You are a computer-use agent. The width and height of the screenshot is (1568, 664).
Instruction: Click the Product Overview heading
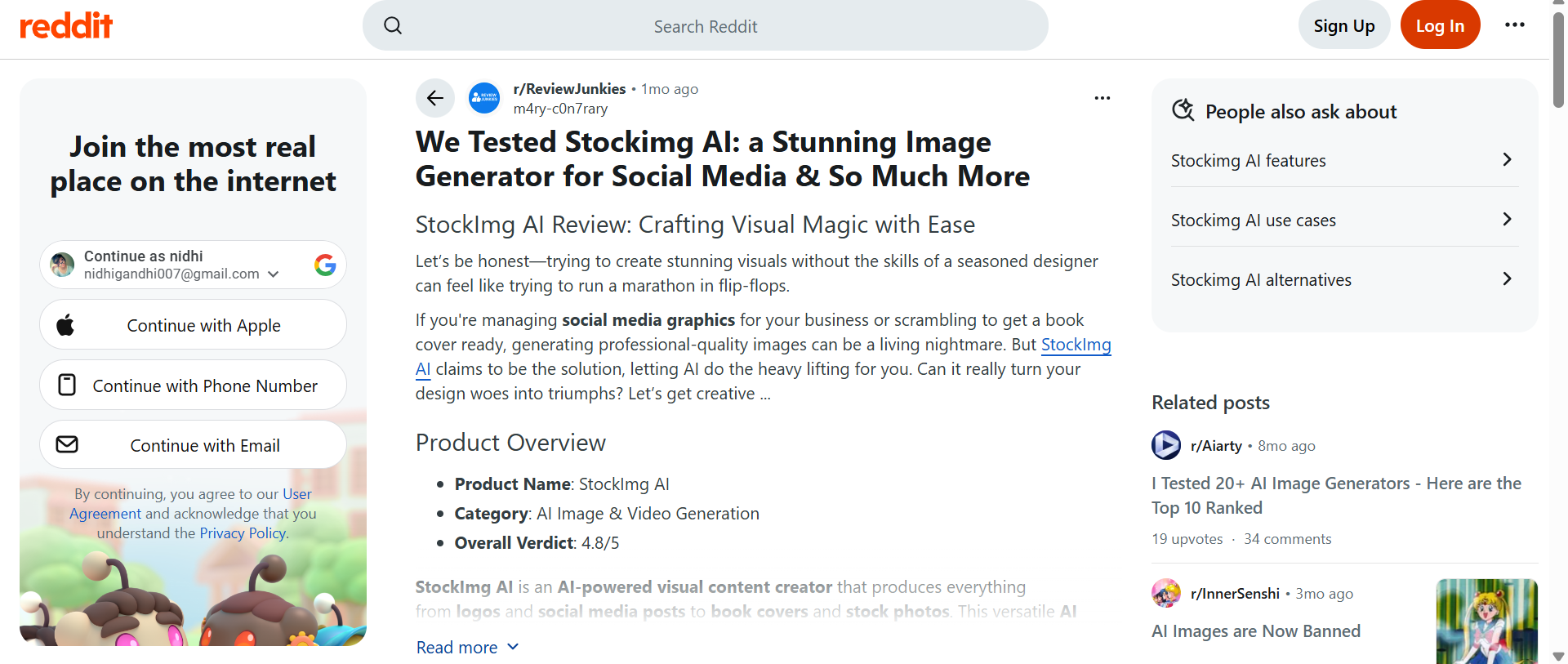[x=510, y=442]
